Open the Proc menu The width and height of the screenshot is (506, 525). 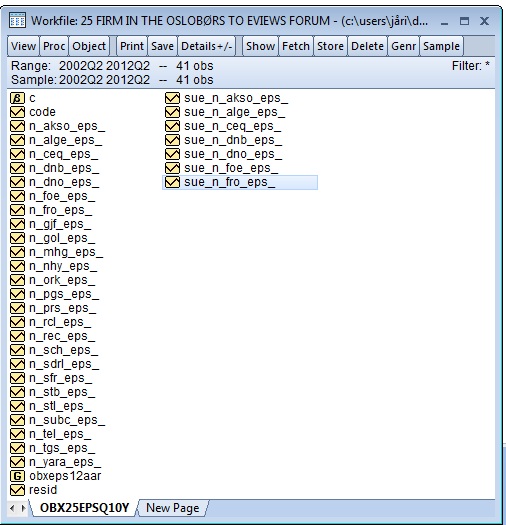[54, 46]
